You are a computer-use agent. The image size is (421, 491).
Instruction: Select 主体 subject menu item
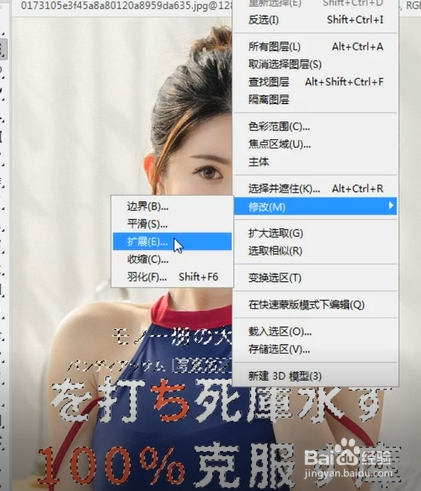click(315, 162)
